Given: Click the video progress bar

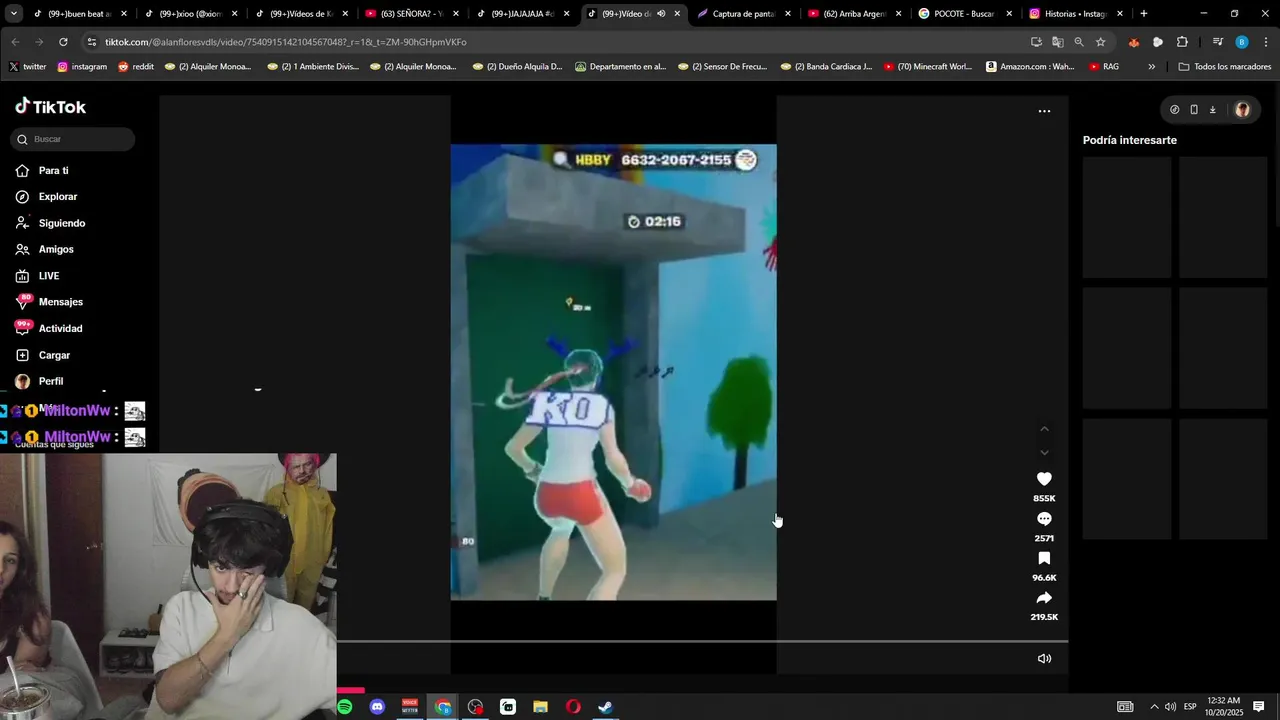Looking at the screenshot, I should click(x=702, y=641).
